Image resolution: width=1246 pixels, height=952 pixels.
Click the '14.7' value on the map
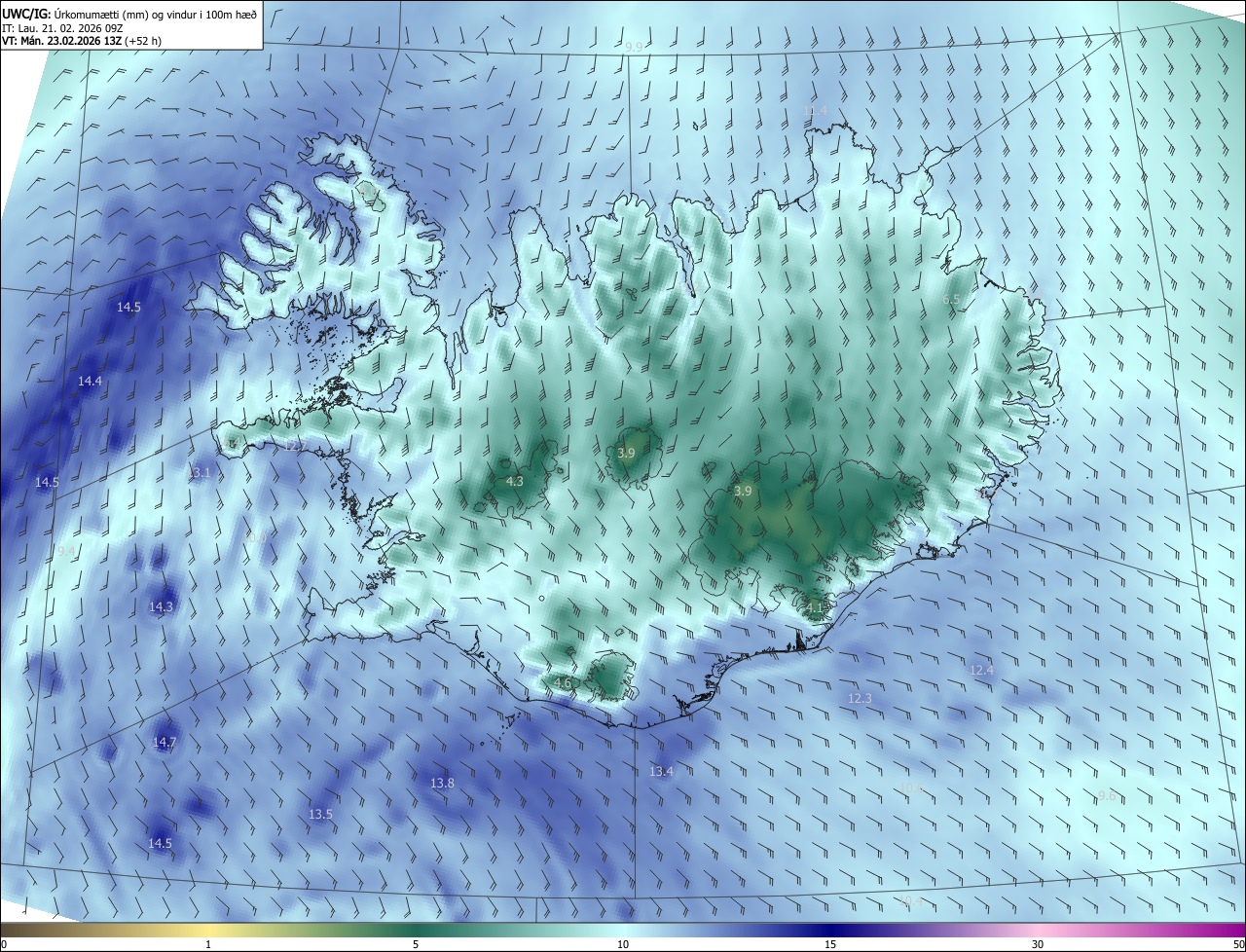click(165, 742)
